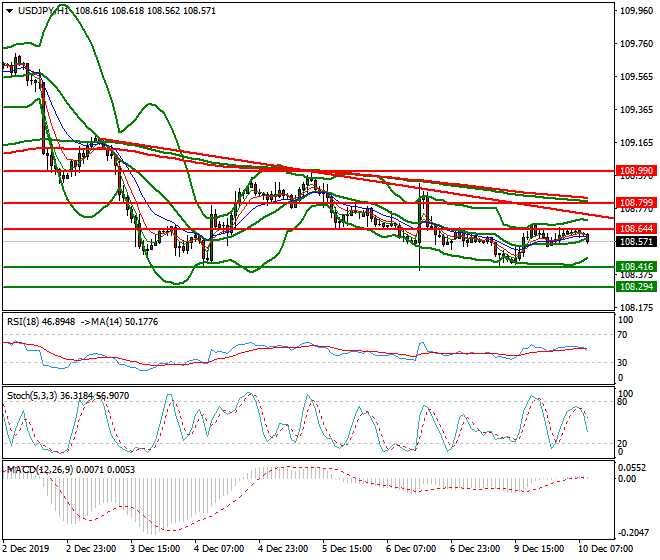Select the red 108.644 price level label

tap(636, 229)
